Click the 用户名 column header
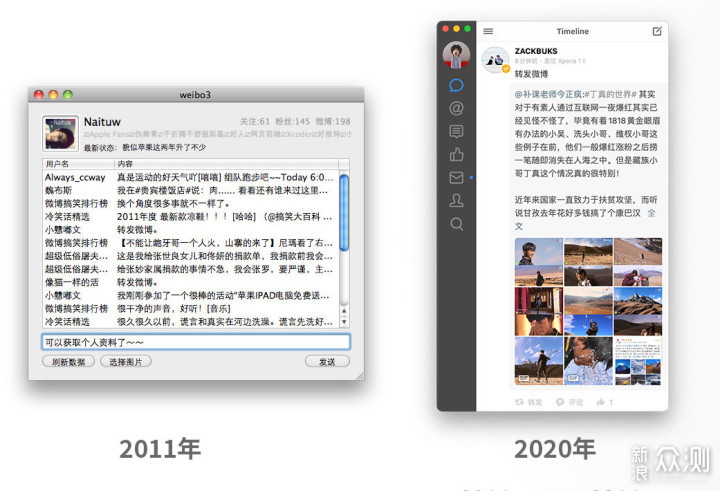Image resolution: width=720 pixels, height=491 pixels. (78, 164)
